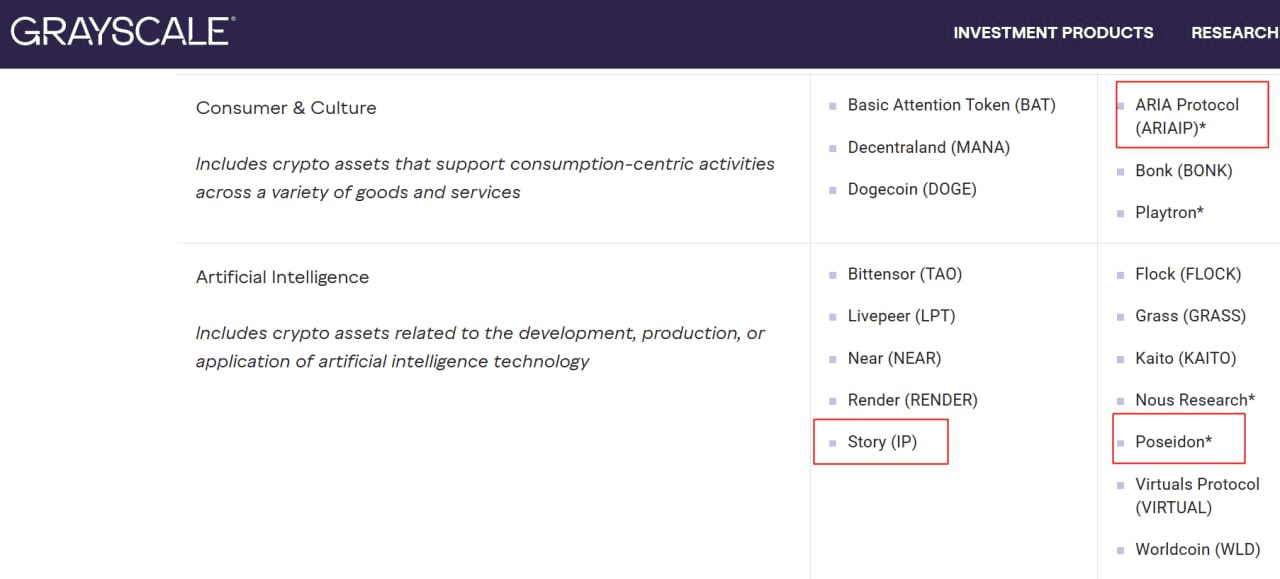Click Bonk (BONK) asset

[1183, 171]
